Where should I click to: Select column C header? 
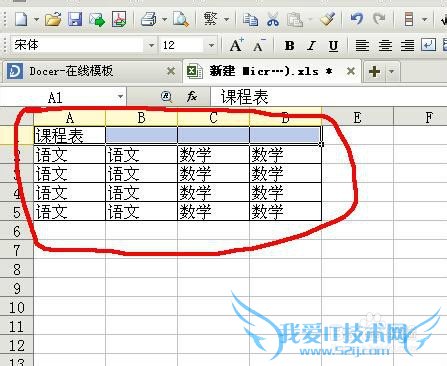tap(213, 117)
